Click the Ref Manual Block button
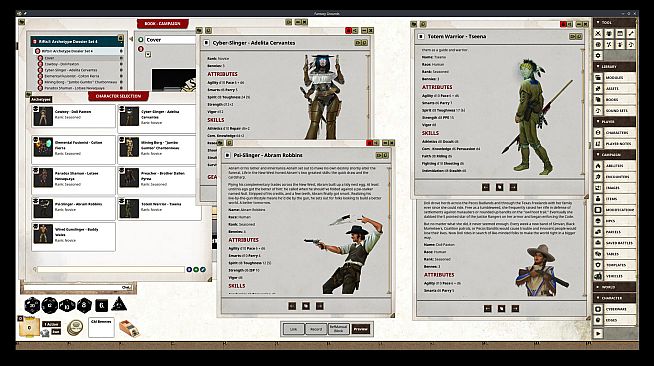The height and width of the screenshot is (366, 654). [x=338, y=329]
